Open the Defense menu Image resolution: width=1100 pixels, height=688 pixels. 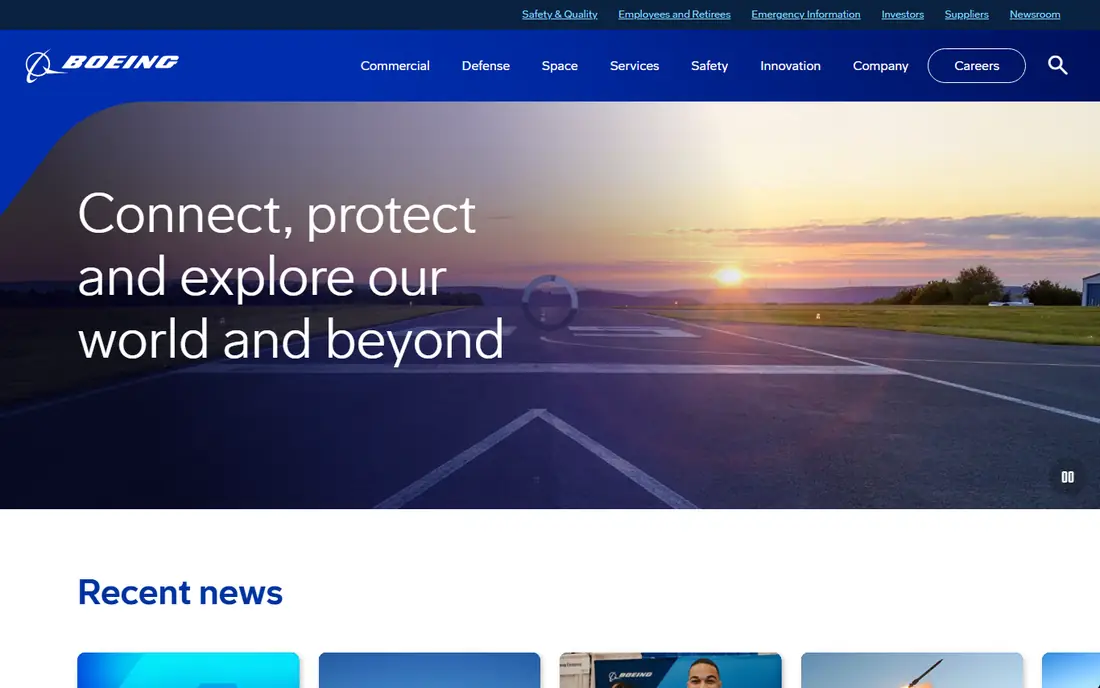click(485, 66)
